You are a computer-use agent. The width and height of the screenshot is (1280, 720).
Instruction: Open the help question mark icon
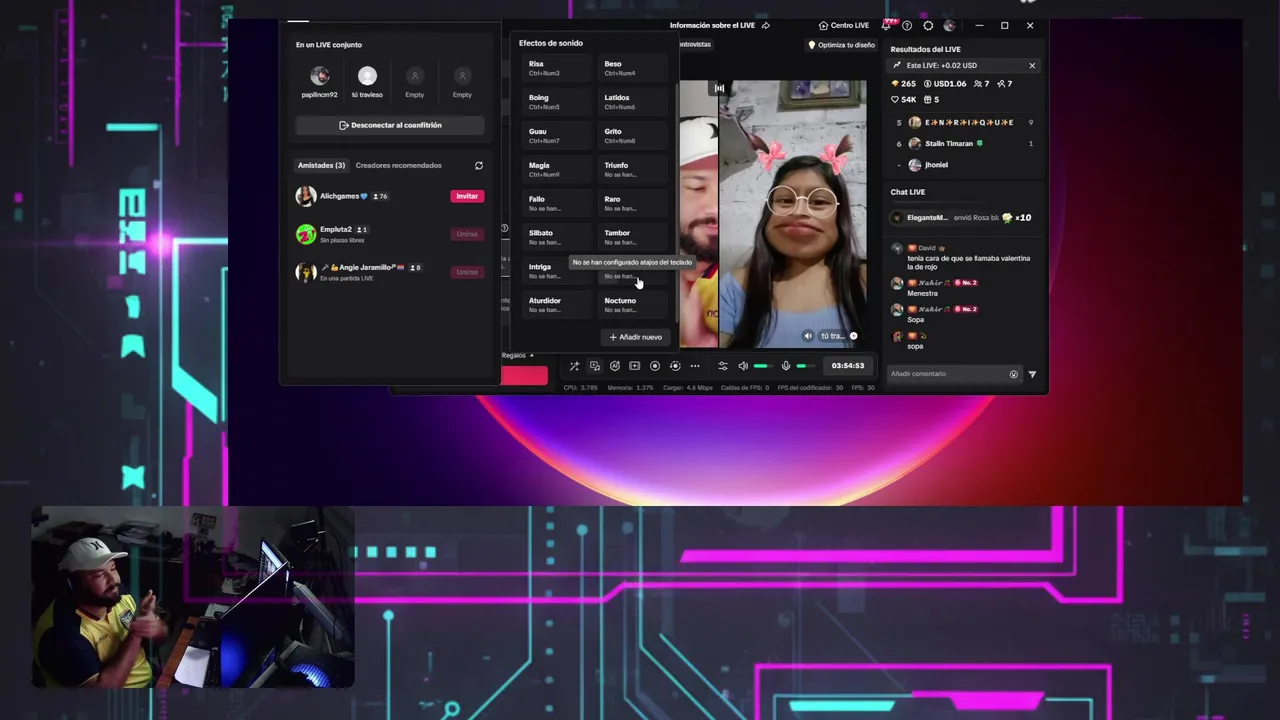point(907,25)
